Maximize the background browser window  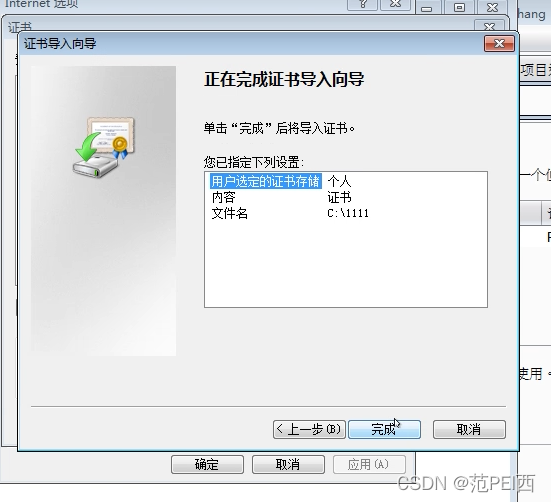pos(459,7)
